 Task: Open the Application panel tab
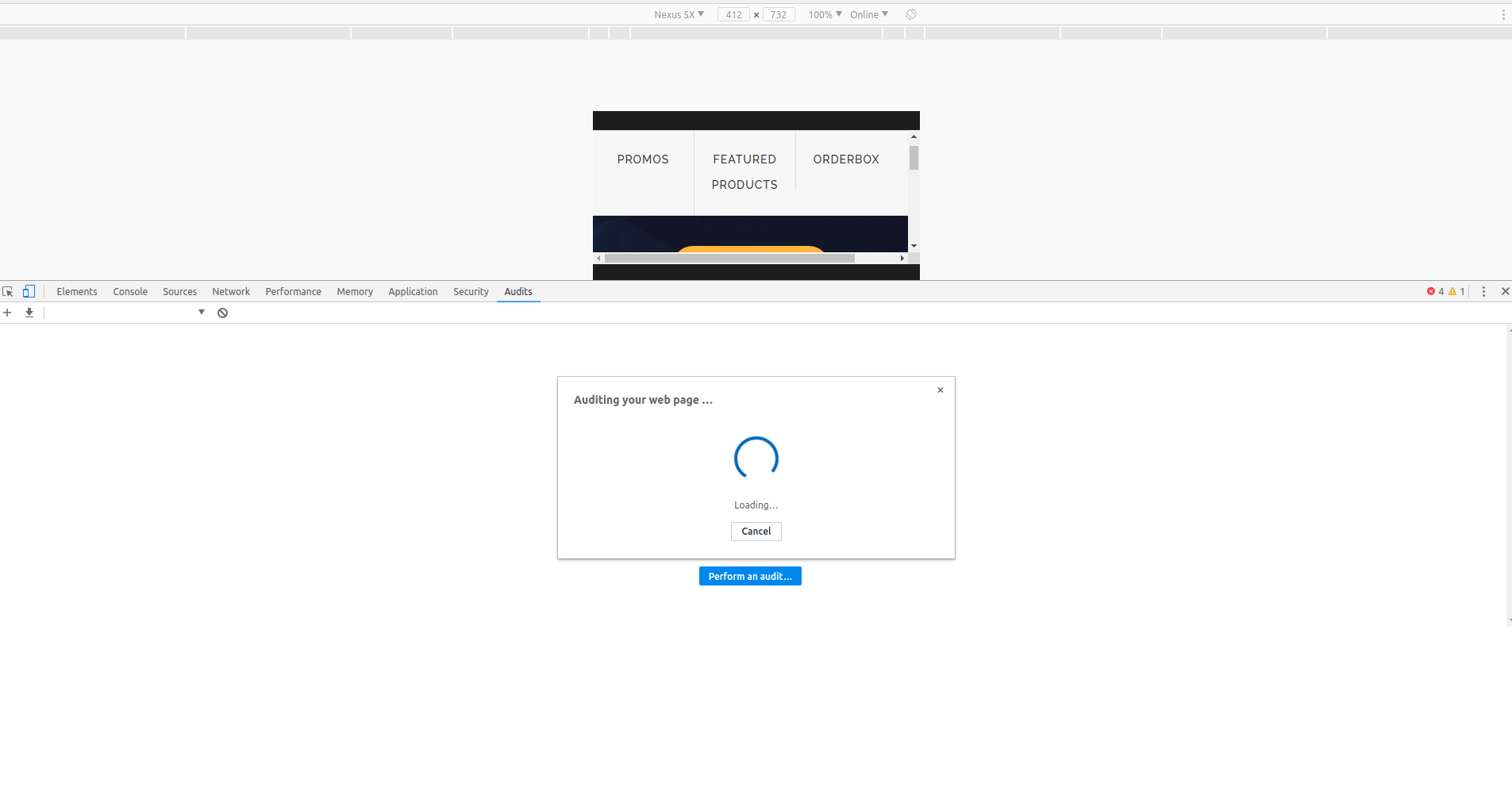pos(413,291)
